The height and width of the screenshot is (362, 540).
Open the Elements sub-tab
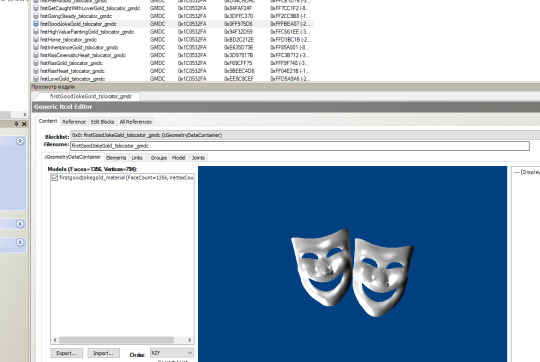(116, 158)
